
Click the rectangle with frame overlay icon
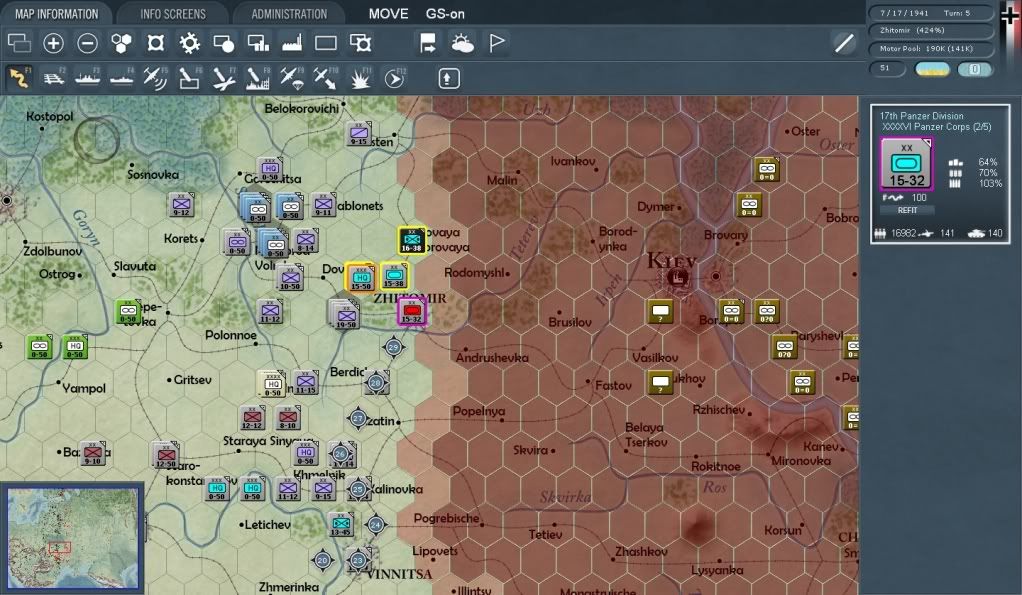(360, 44)
